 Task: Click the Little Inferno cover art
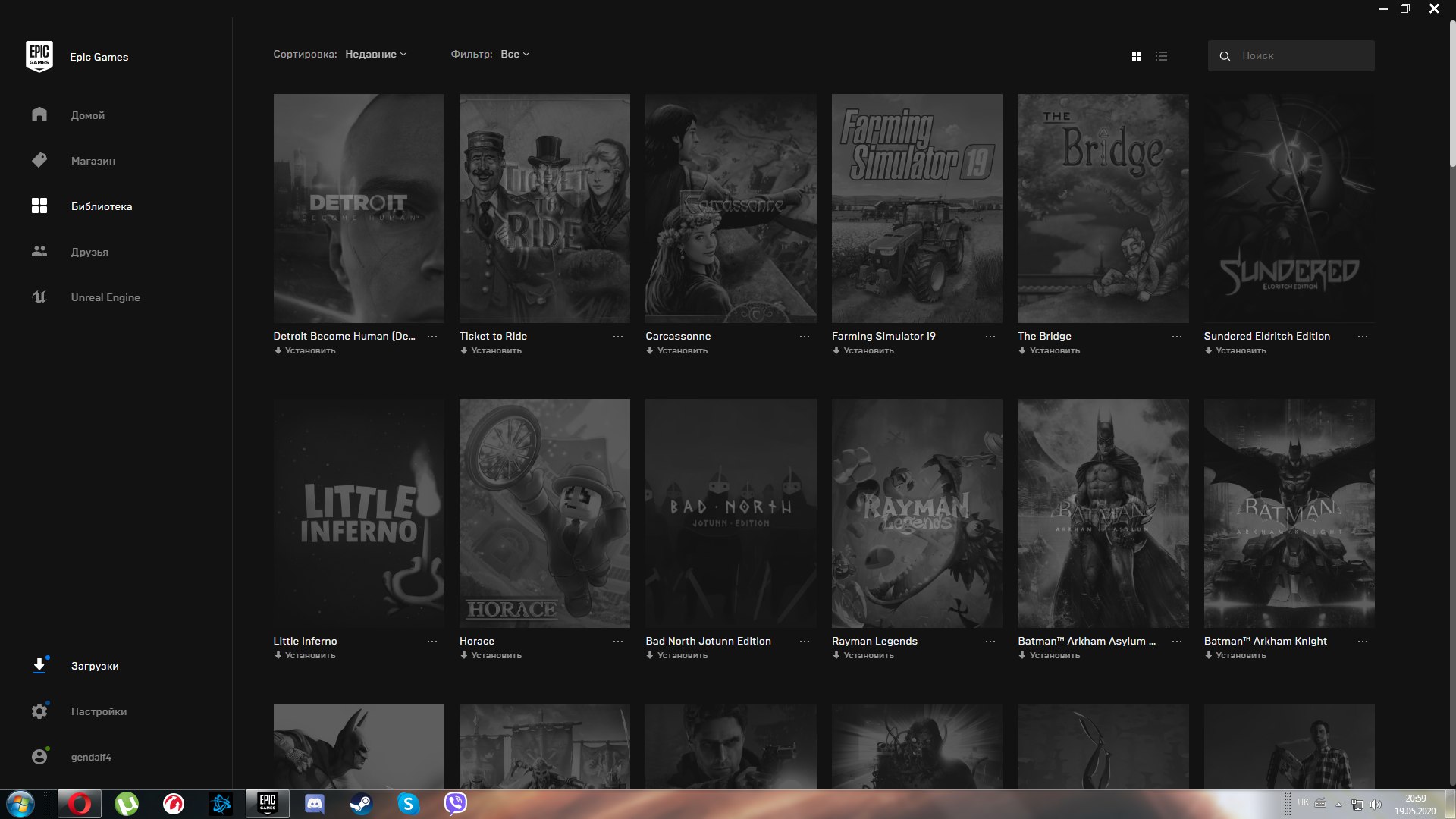point(359,513)
